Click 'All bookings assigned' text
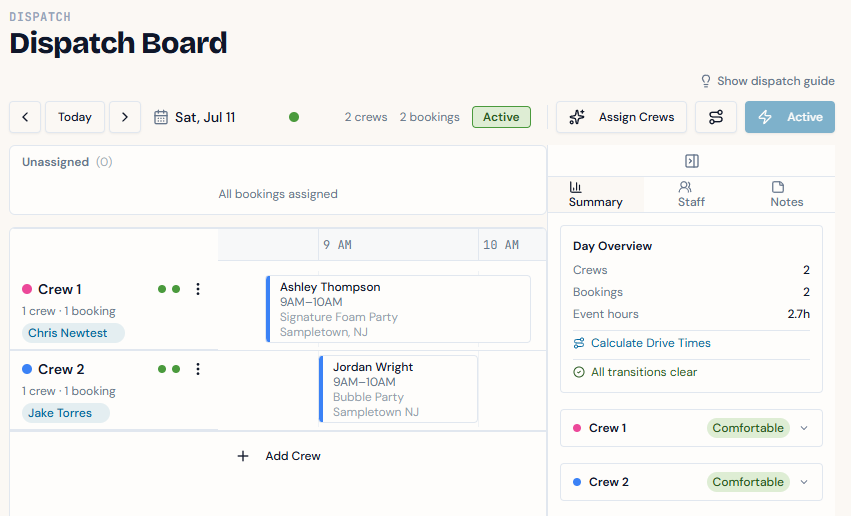851x516 pixels. click(278, 194)
